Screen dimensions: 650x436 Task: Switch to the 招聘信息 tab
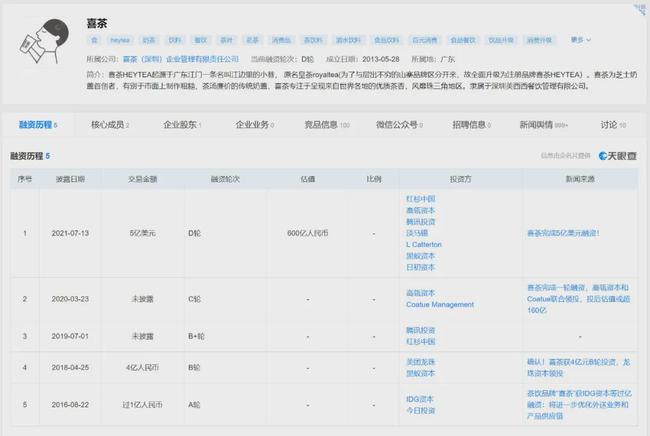(471, 125)
